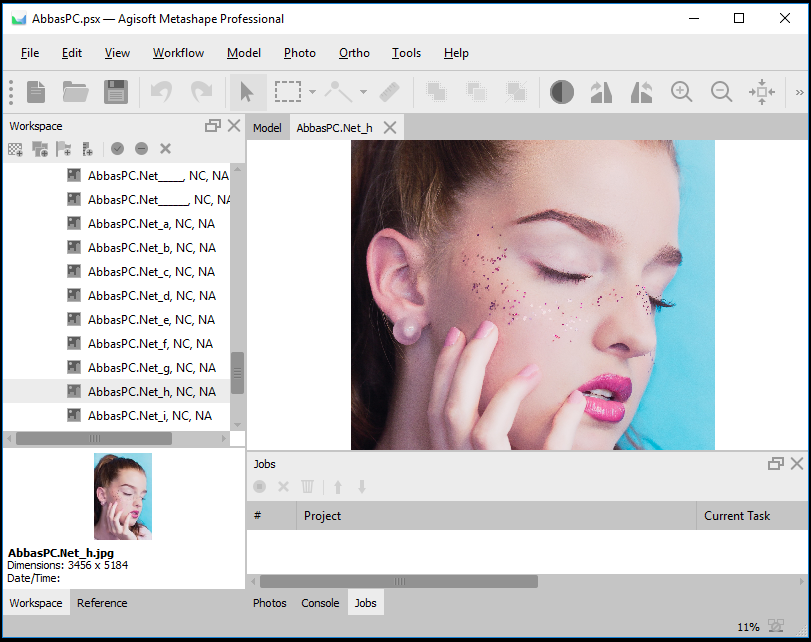Choose the Rectangle Selection tool
The height and width of the screenshot is (642, 811).
pos(288,92)
